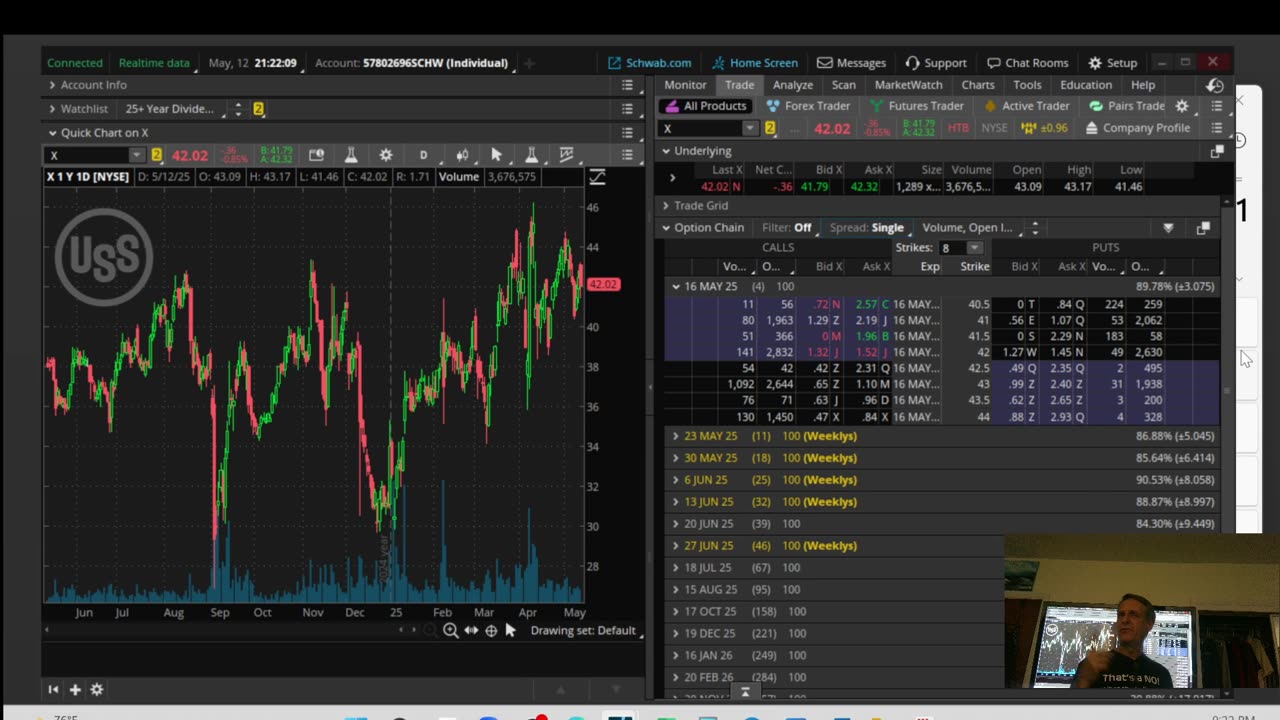Open the list menu icon beside Company Profile
The image size is (1280, 720).
1217,128
